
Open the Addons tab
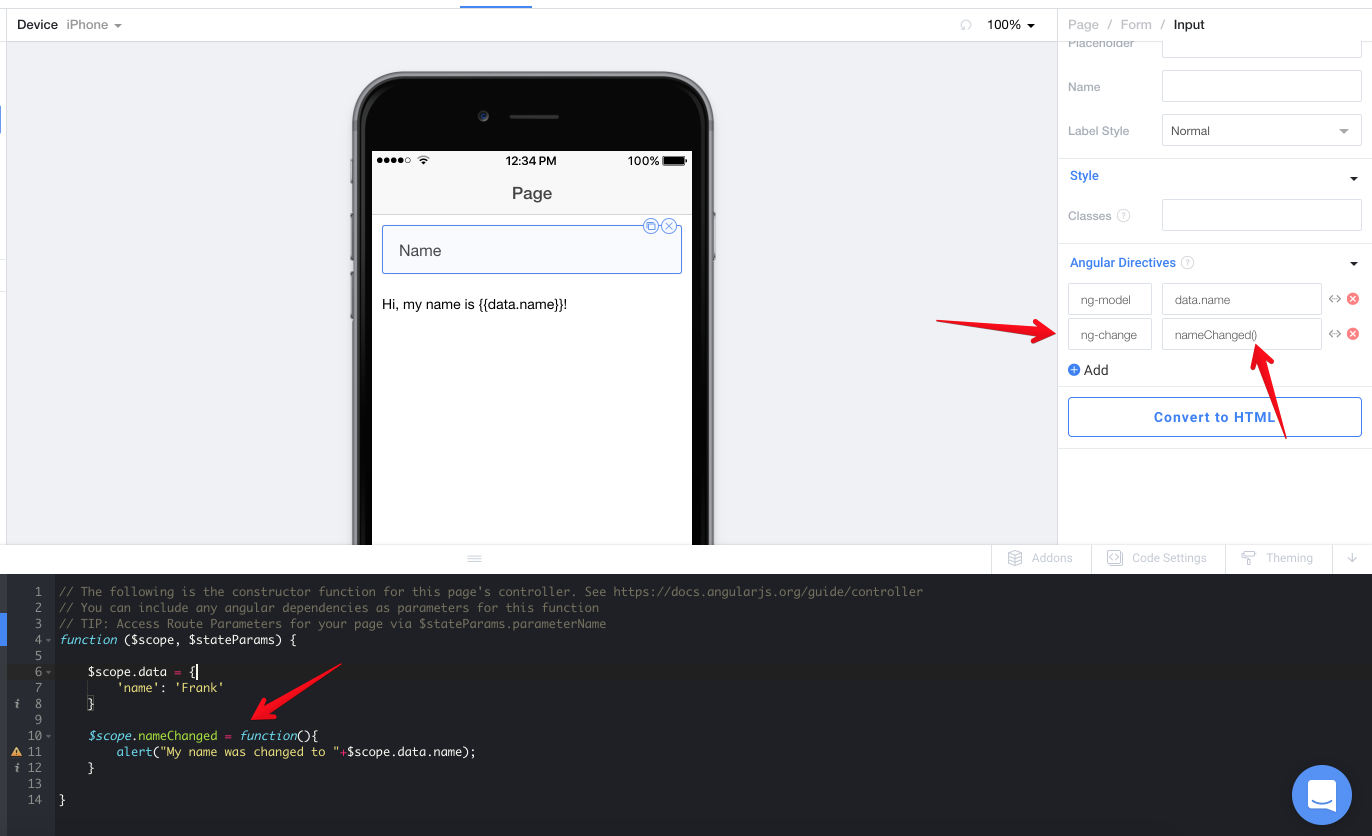(1040, 558)
